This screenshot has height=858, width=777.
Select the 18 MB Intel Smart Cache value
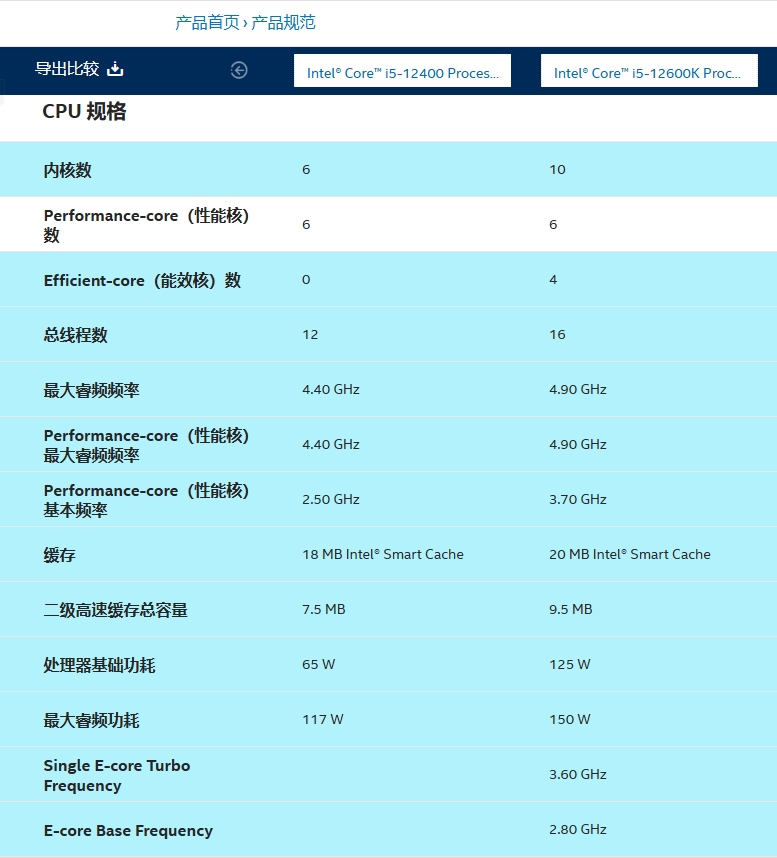point(382,554)
